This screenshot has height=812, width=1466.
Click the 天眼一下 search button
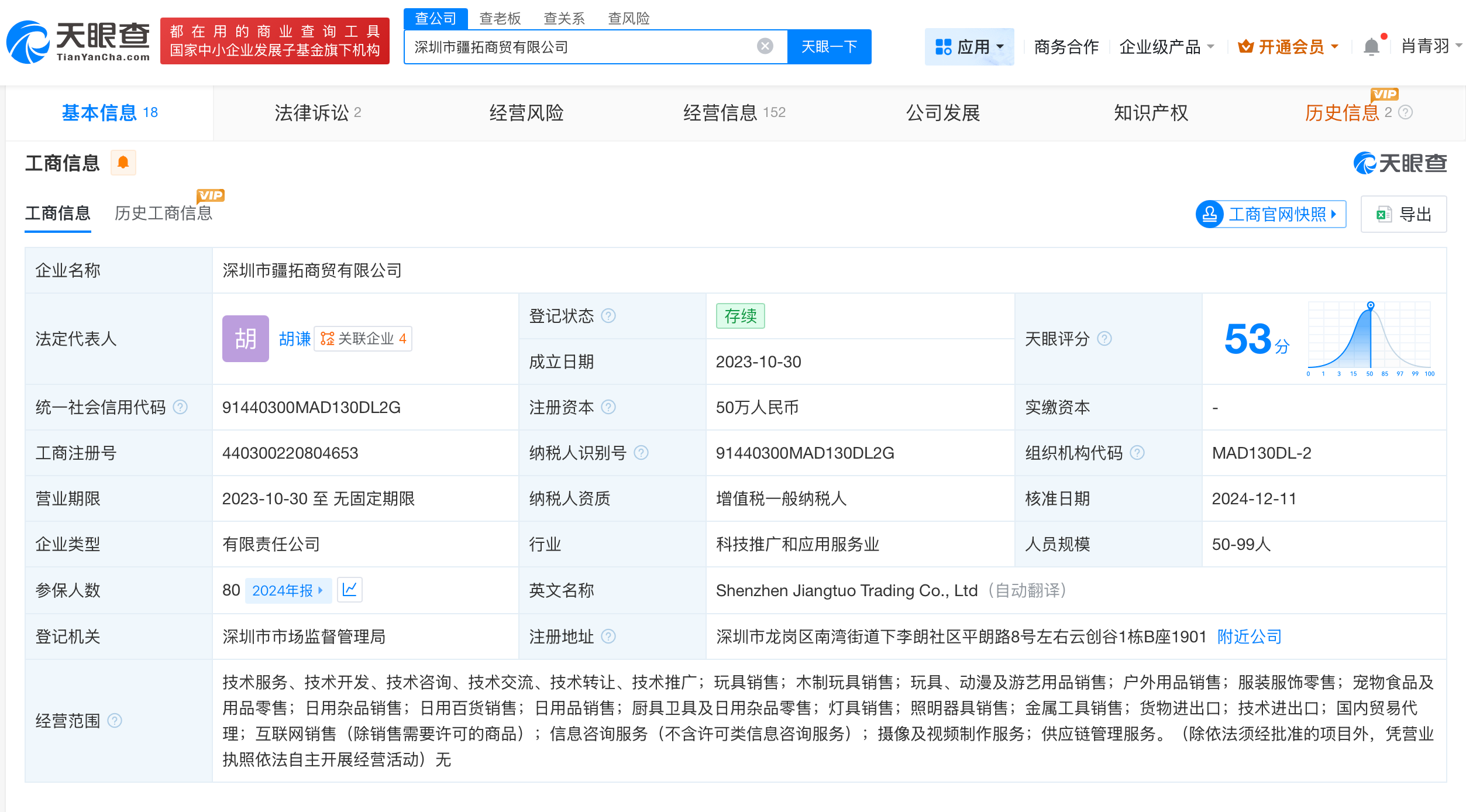click(x=830, y=46)
